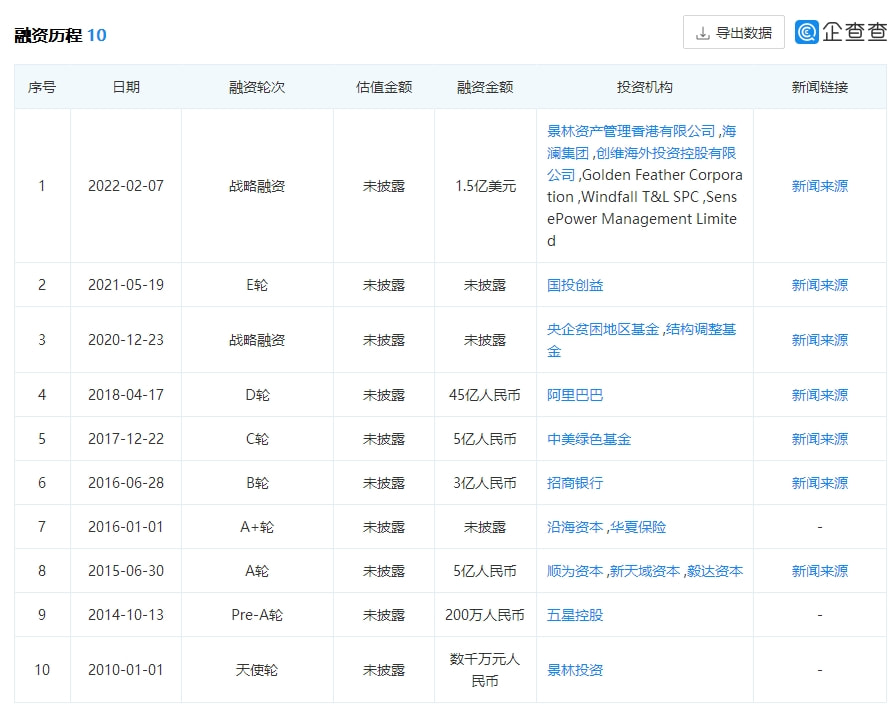Click the 企查查 logo icon

point(807,32)
